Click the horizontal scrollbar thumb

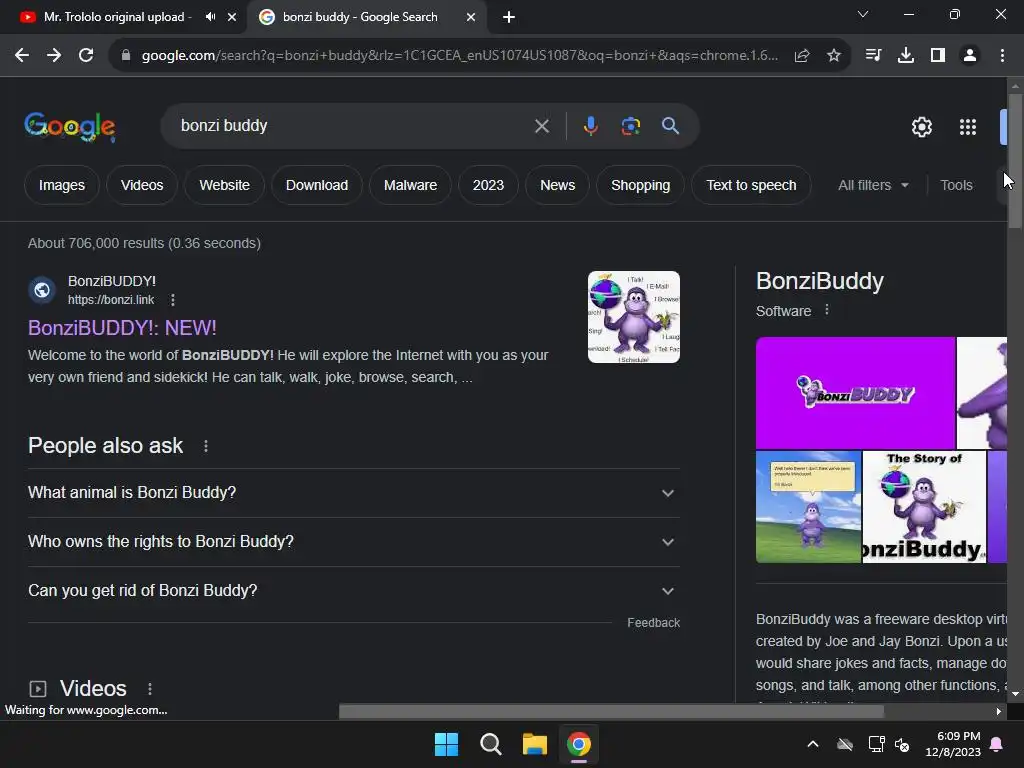coord(611,711)
